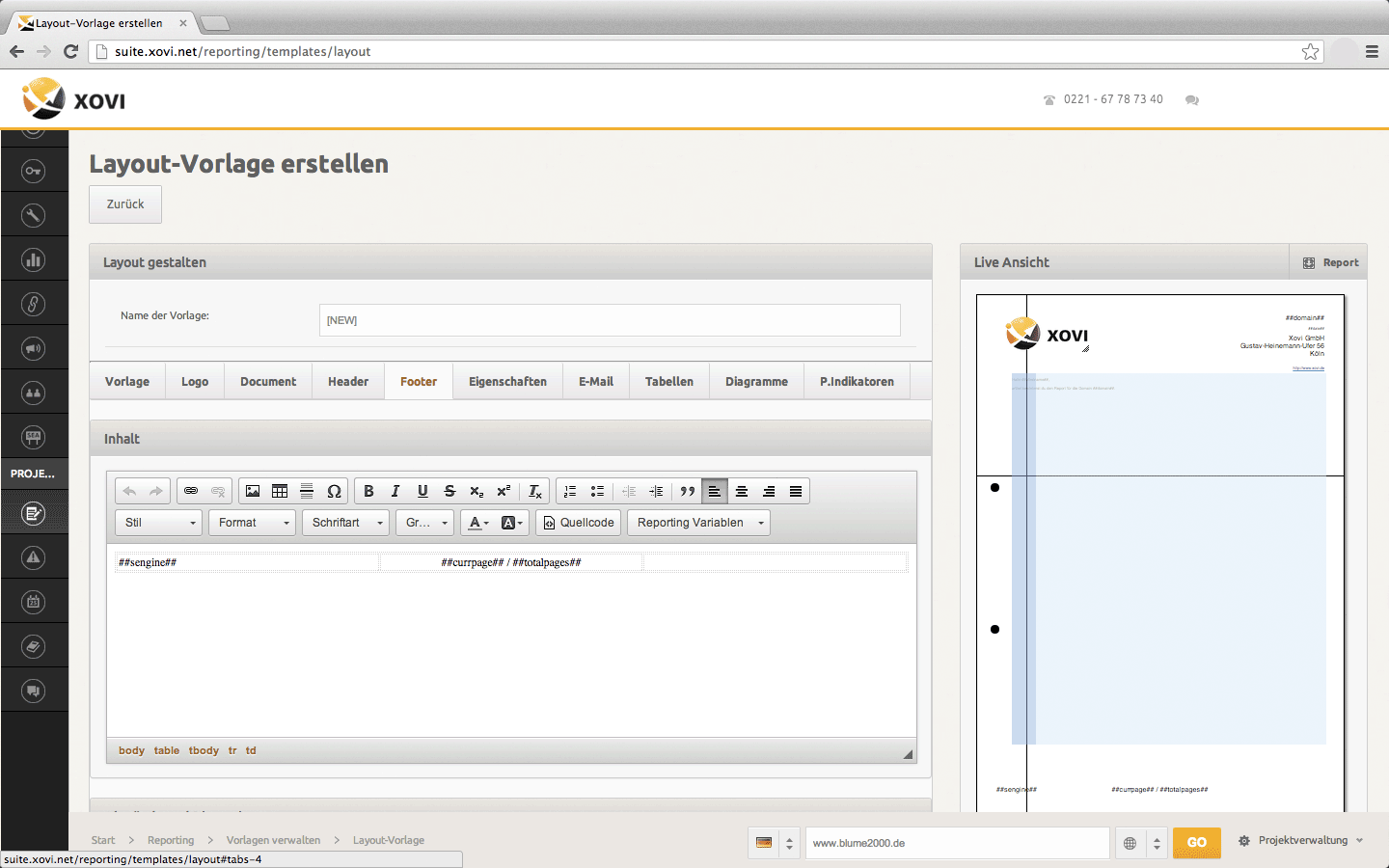Open the Schriftart font dropdown
Viewport: 1389px width, 868px height.
pyautogui.click(x=346, y=523)
